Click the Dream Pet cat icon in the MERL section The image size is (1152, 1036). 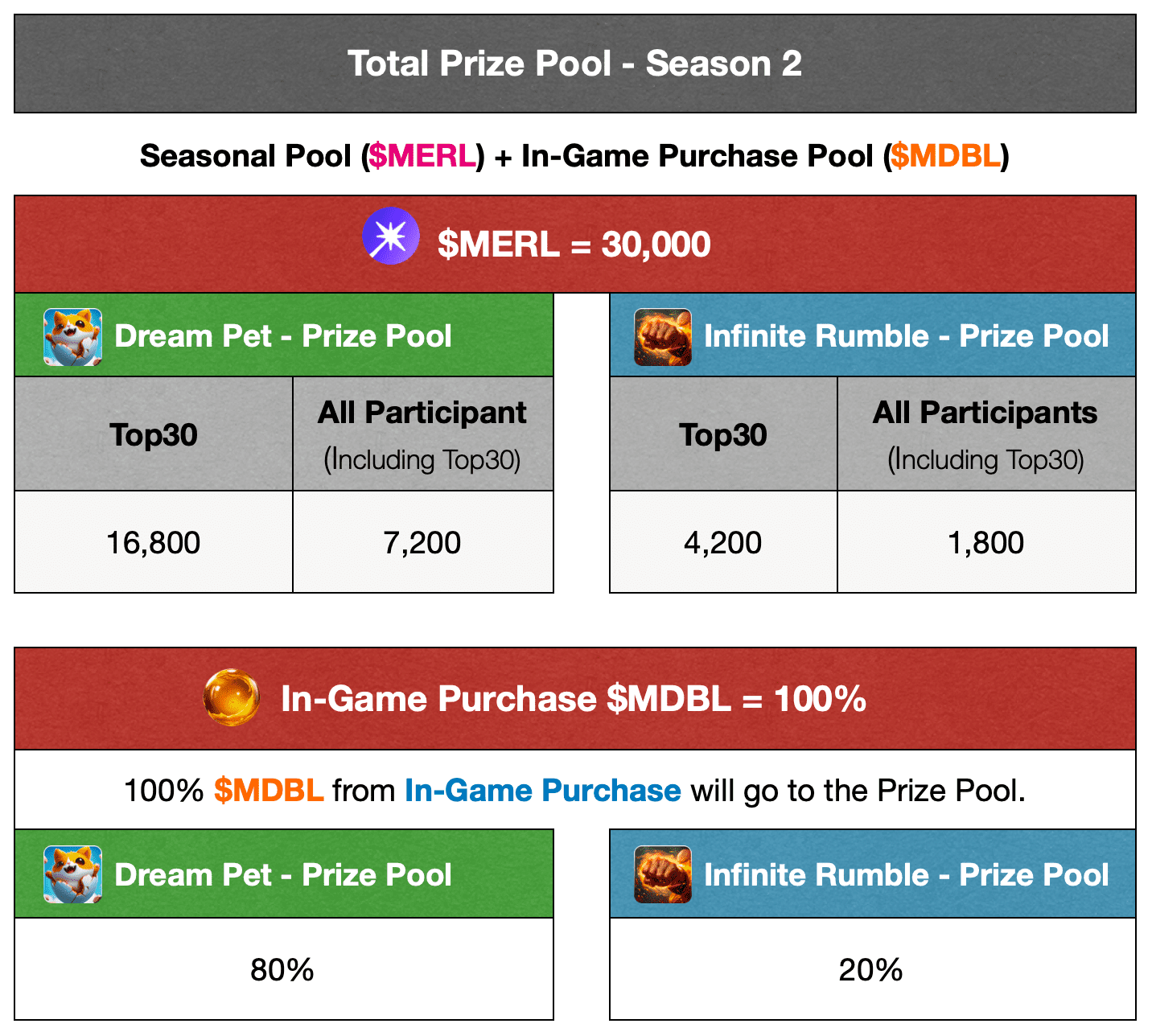(x=72, y=337)
